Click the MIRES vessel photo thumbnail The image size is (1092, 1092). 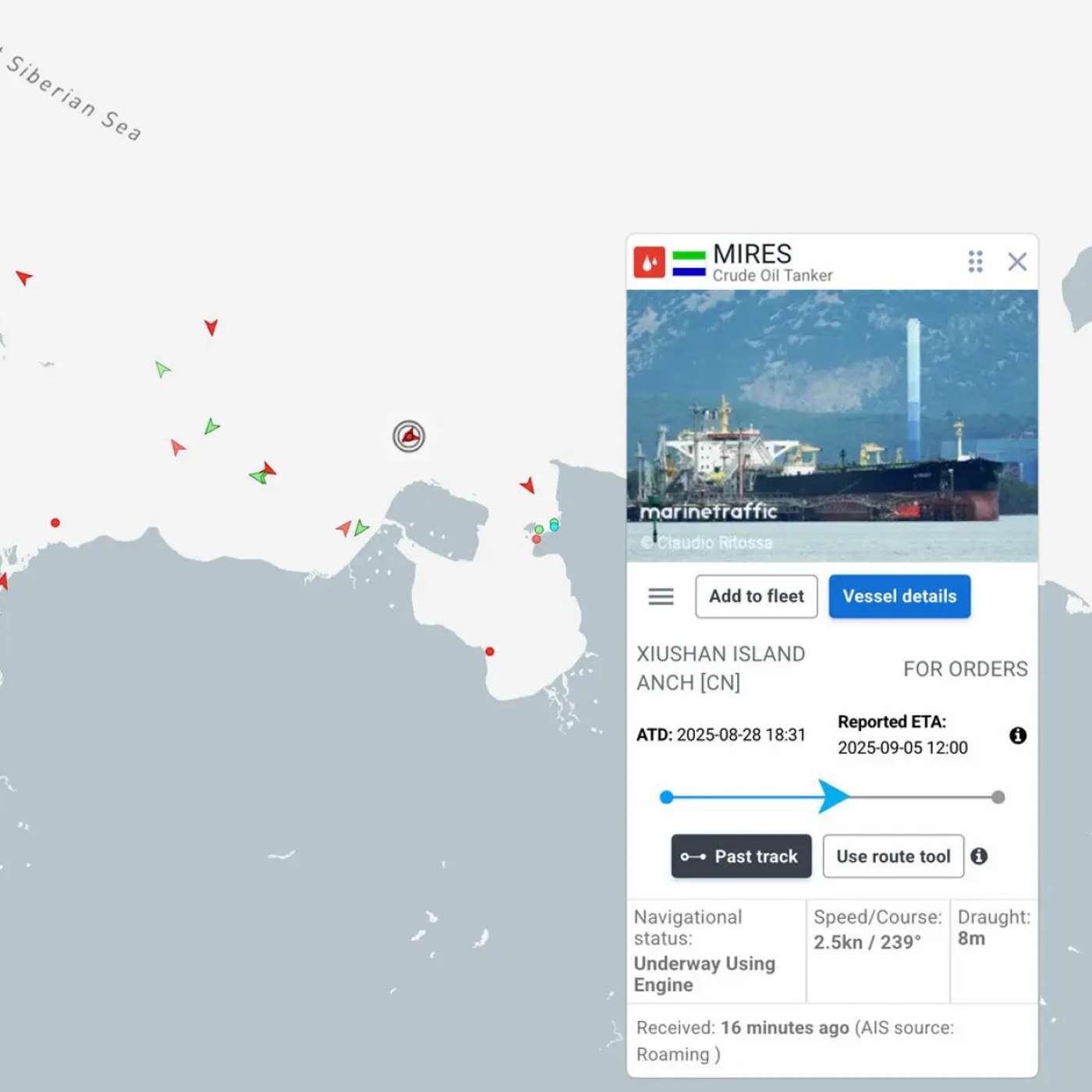click(x=832, y=426)
